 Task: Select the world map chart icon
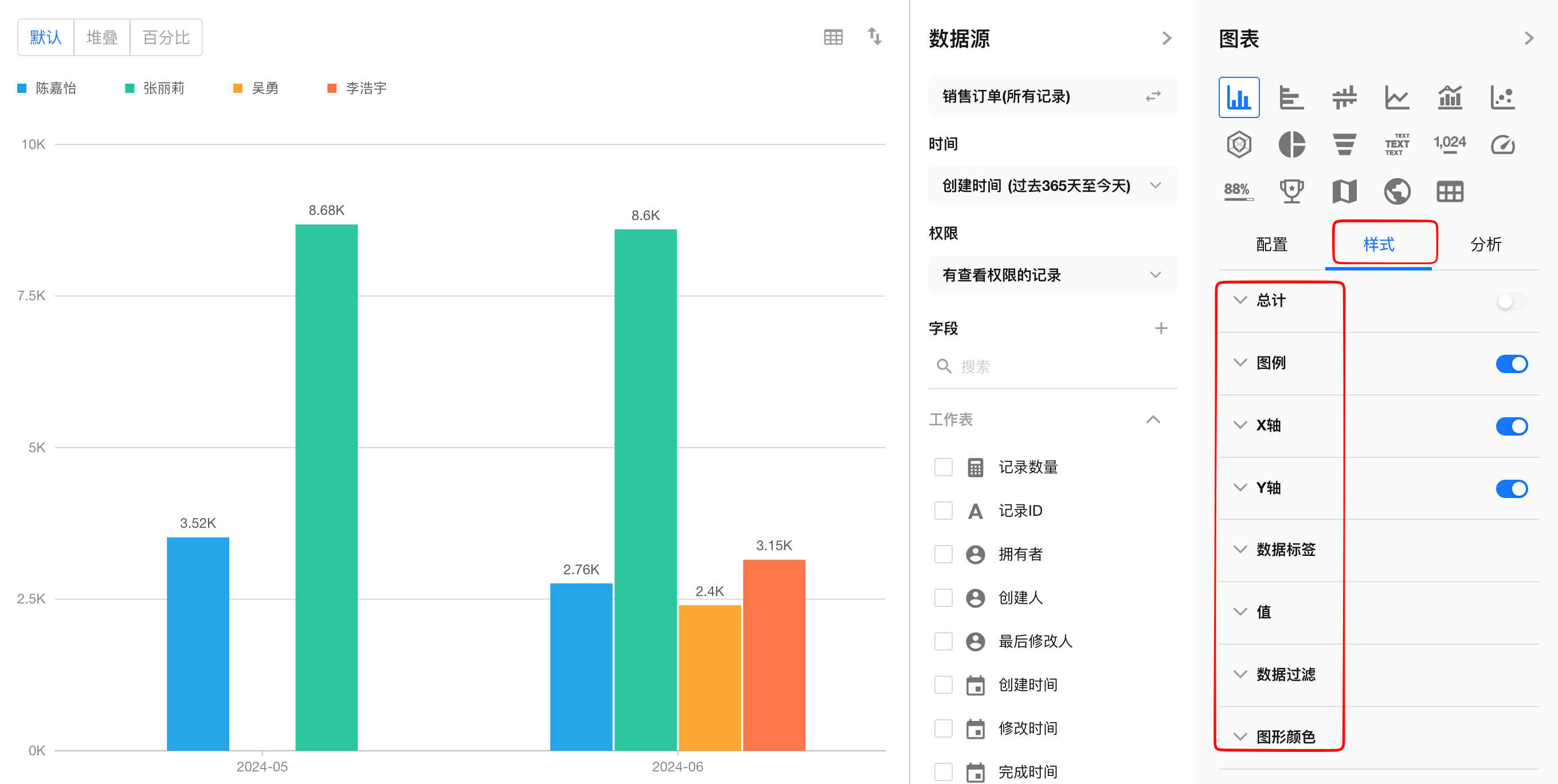pyautogui.click(x=1396, y=191)
